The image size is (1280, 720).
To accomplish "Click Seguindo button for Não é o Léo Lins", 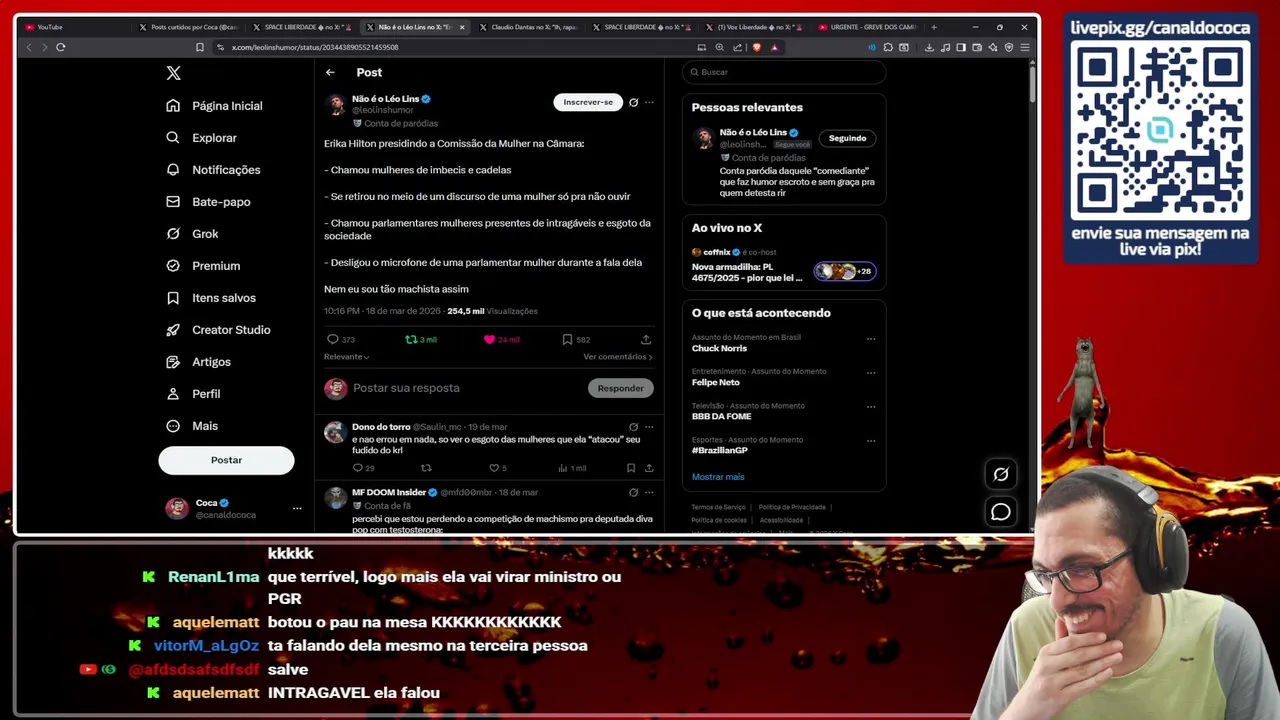I will (x=847, y=138).
